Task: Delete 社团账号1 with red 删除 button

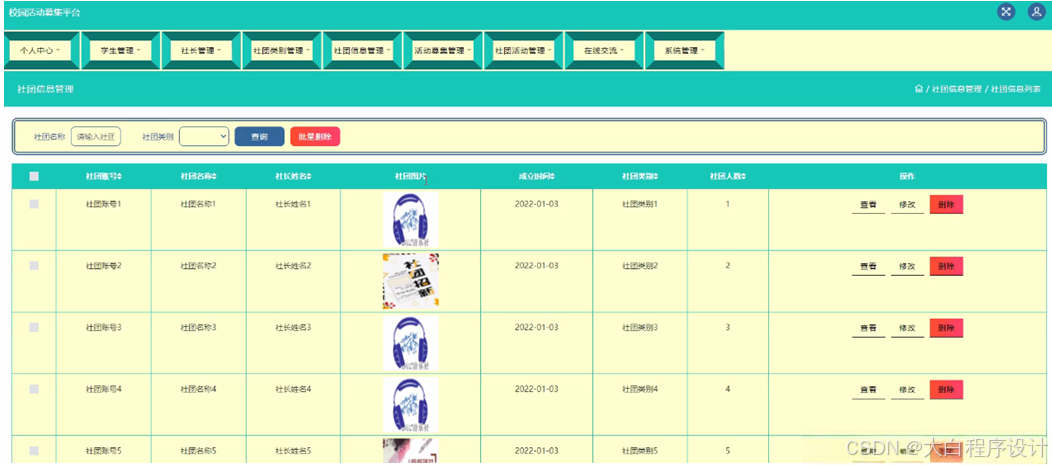Action: tap(947, 205)
